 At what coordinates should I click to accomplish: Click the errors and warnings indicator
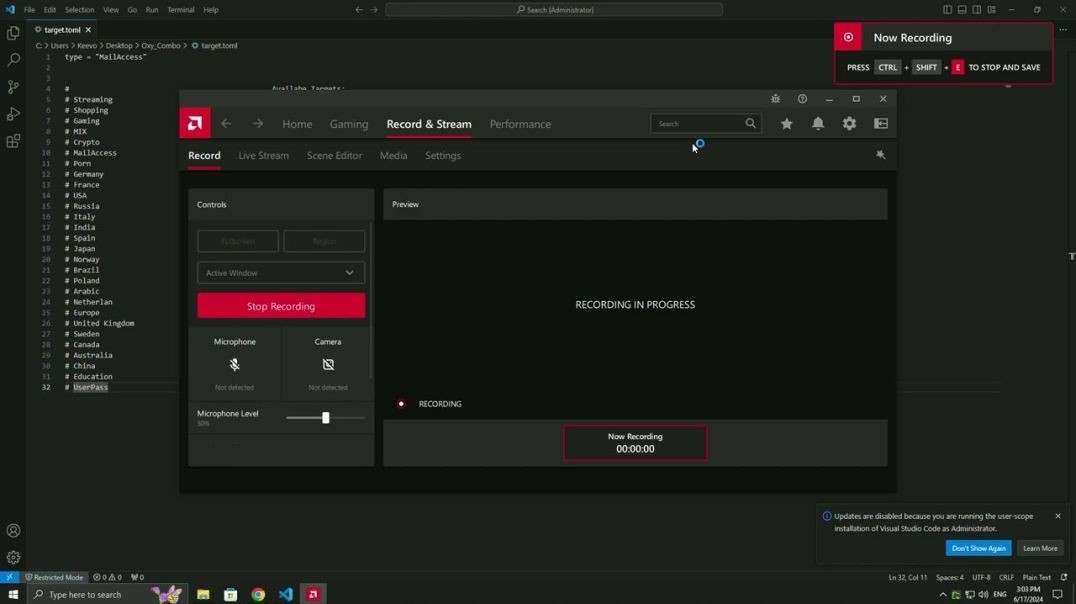(107, 577)
